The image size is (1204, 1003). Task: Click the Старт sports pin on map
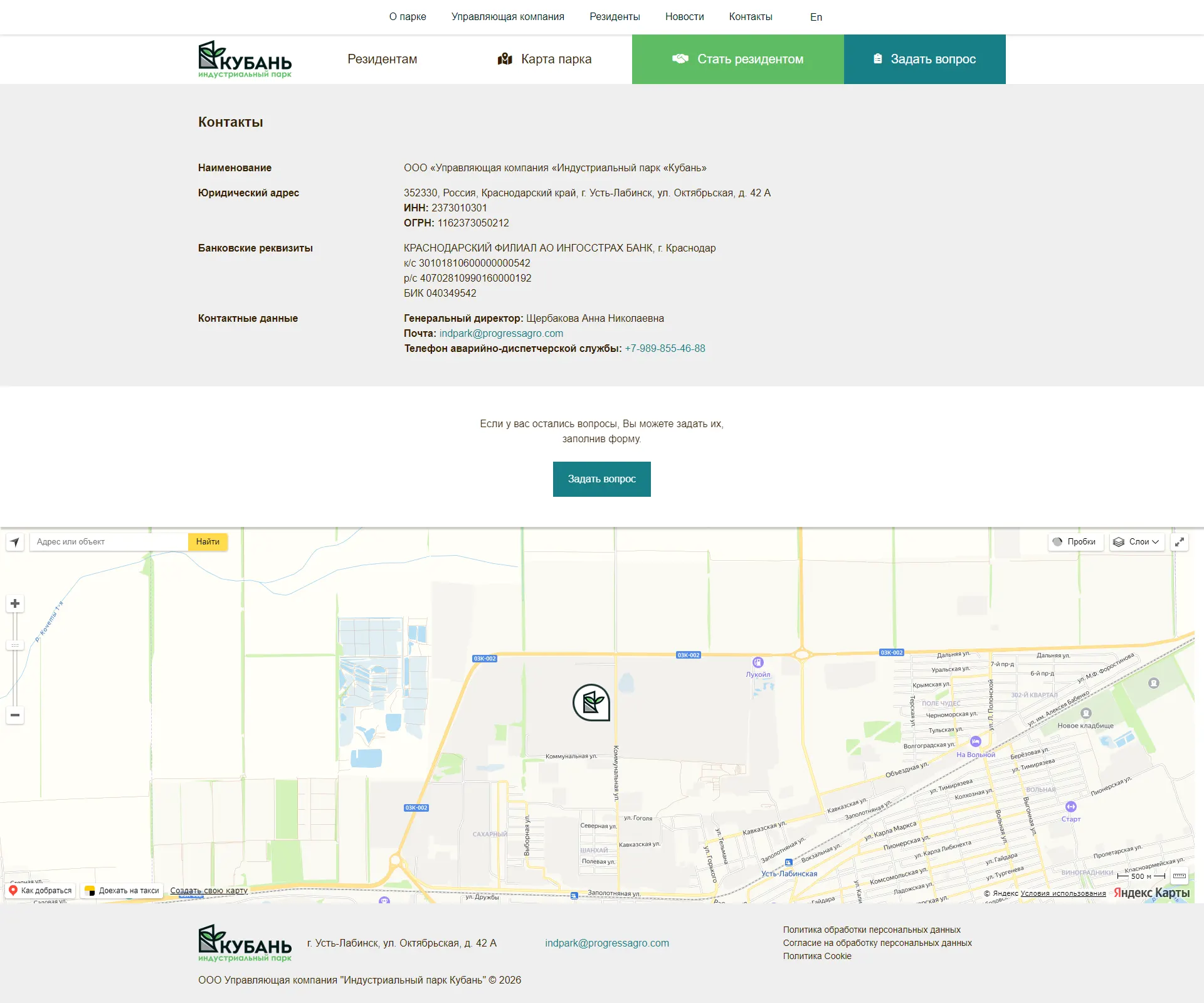[x=1071, y=807]
